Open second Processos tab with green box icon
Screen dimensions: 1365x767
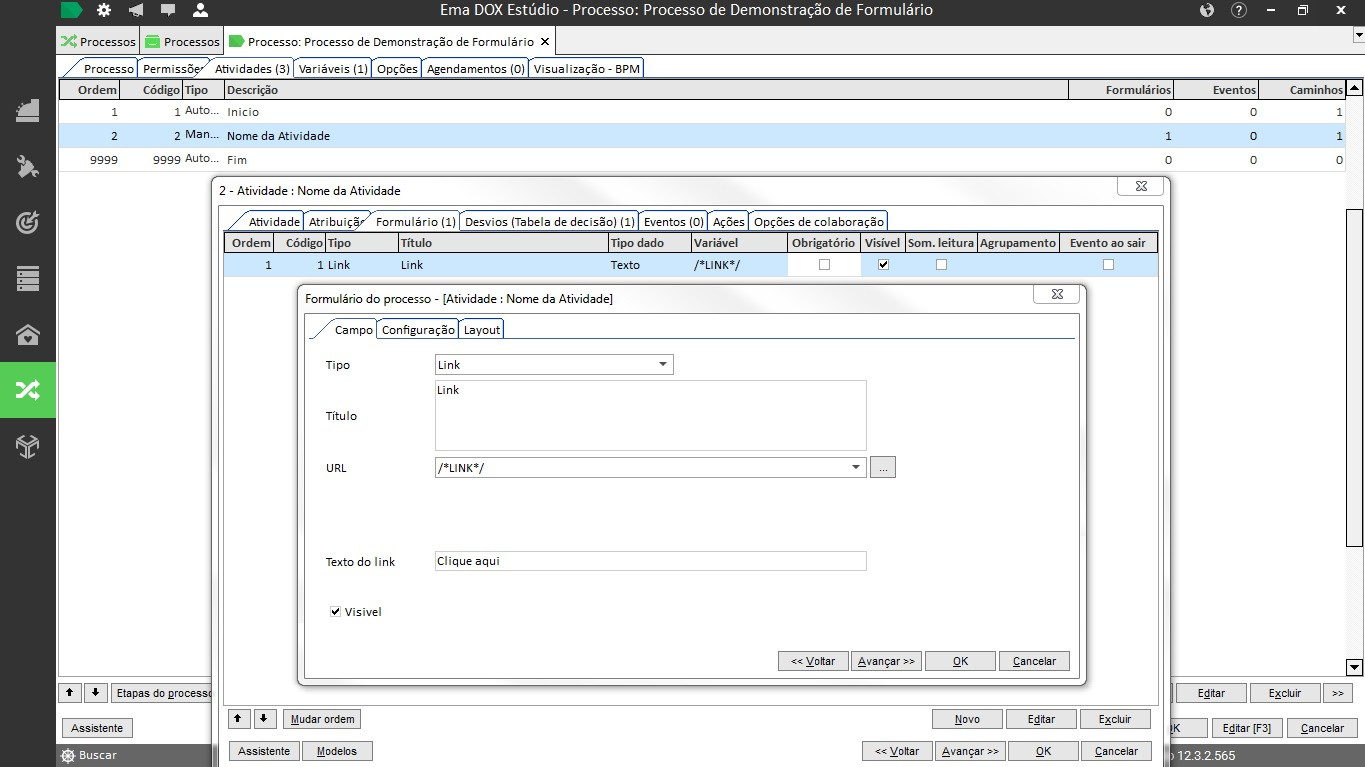[x=182, y=42]
